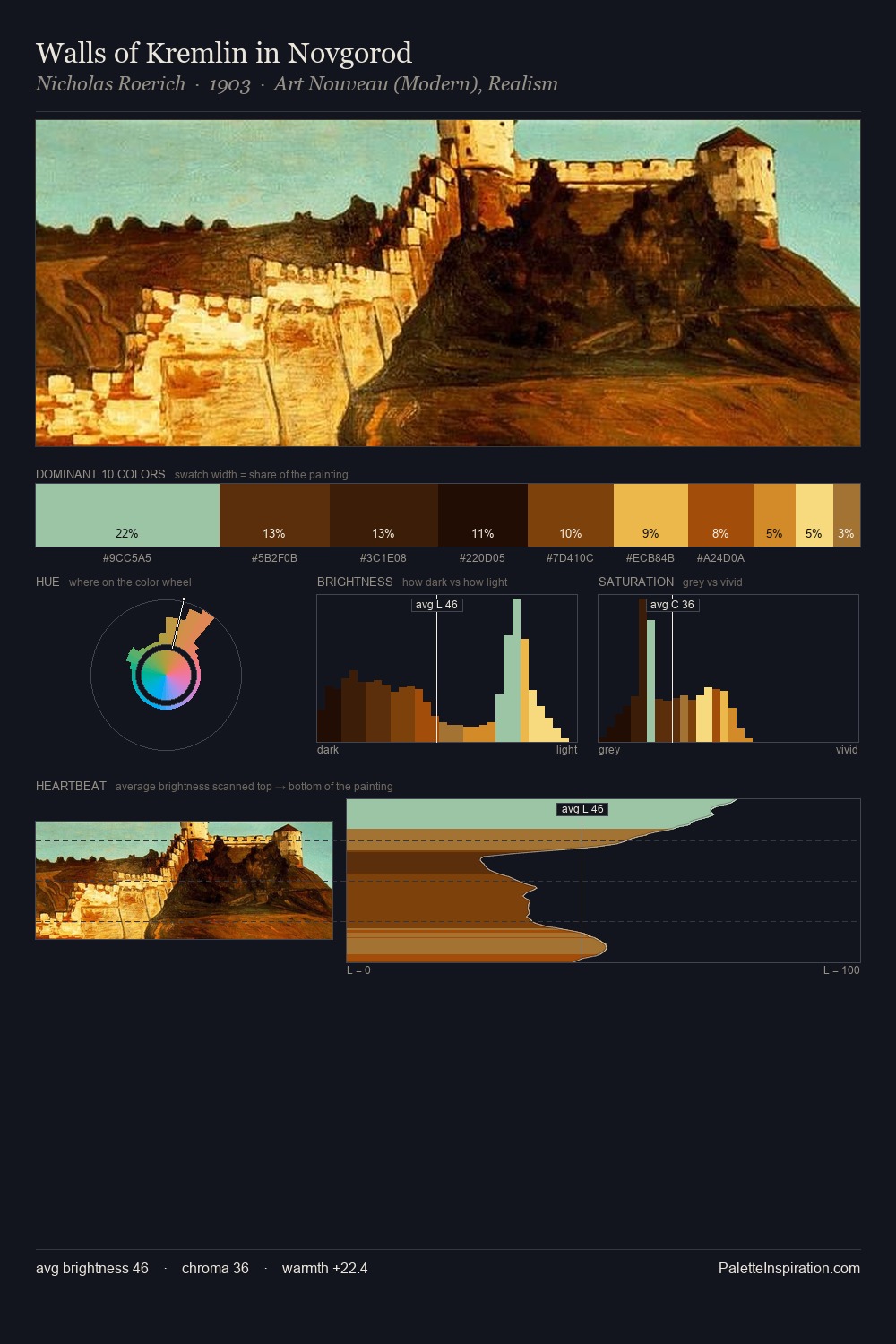896x1344 pixels.
Task: Click 'avg brightness 46' in footer
Action: [x=92, y=1268]
